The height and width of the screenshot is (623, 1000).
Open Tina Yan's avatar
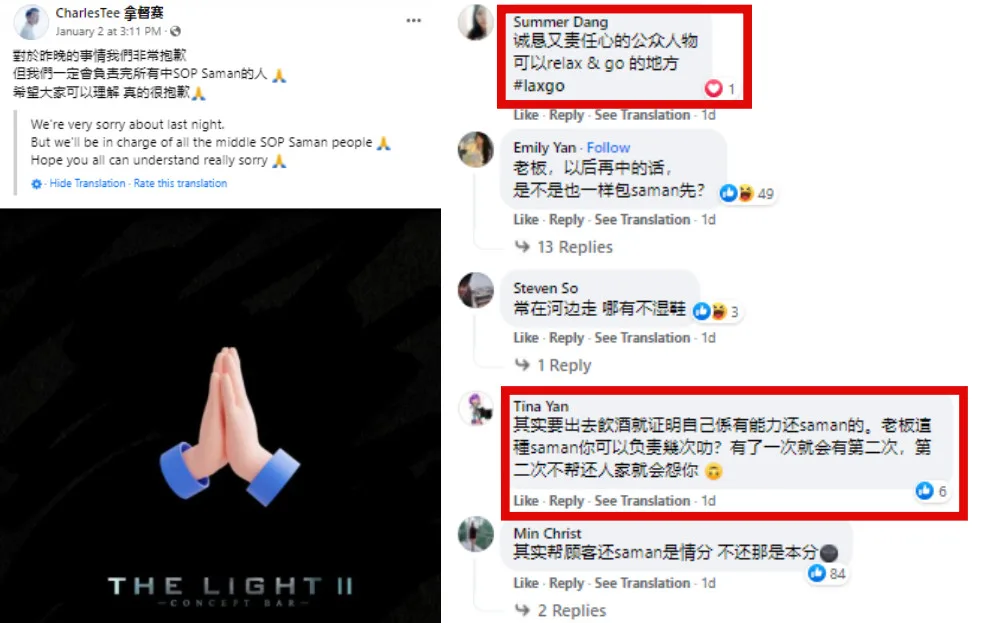[476, 409]
